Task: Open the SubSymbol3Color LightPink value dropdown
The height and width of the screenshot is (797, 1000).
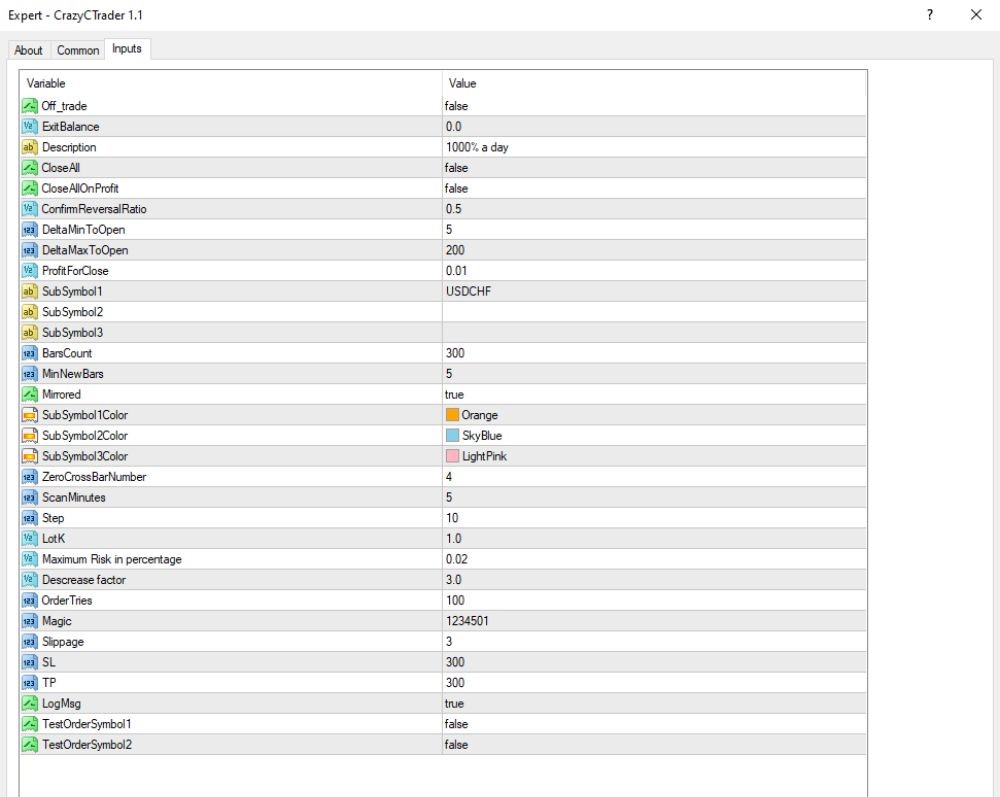Action: pos(654,456)
